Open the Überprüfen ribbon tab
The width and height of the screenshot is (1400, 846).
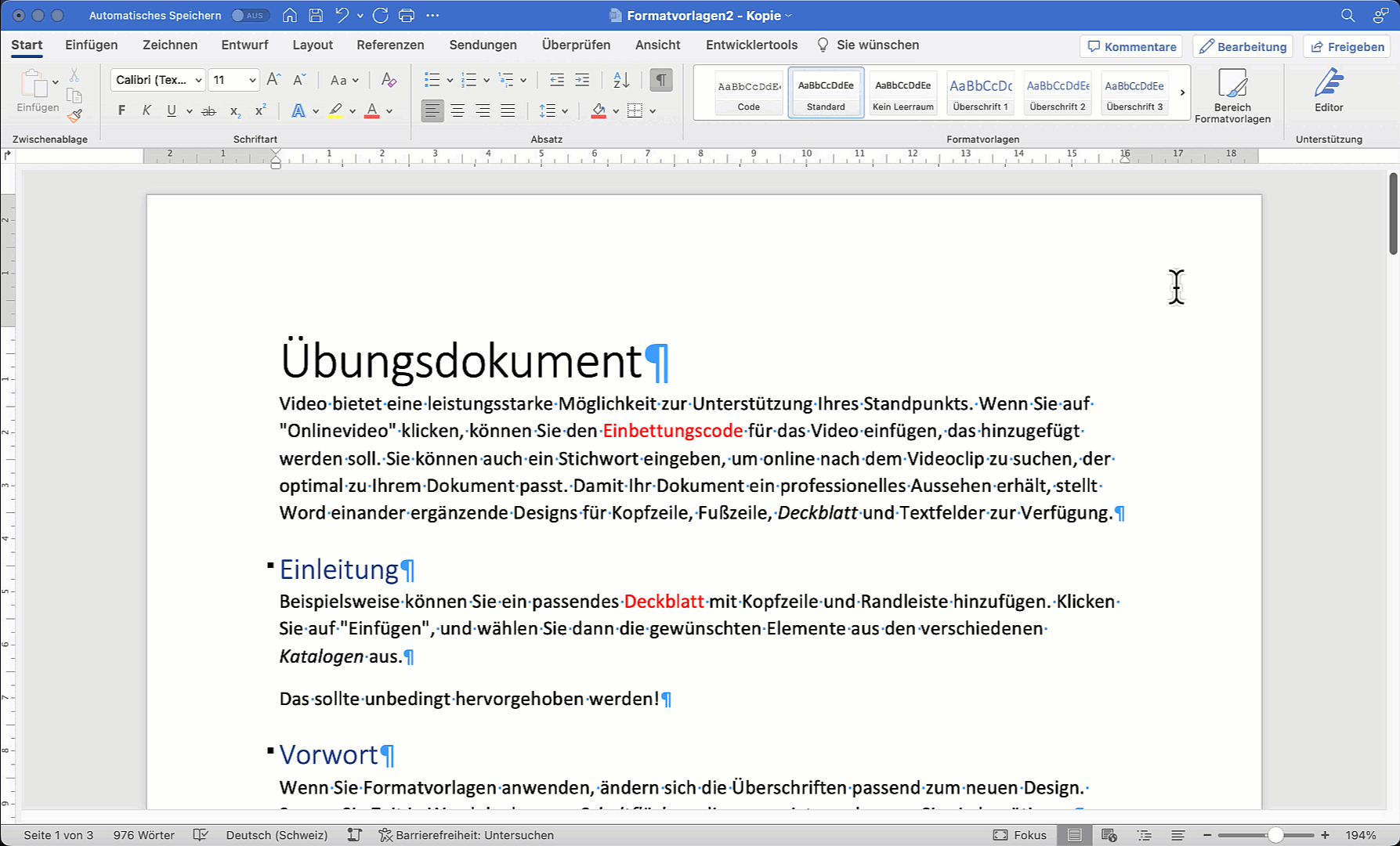click(x=576, y=45)
